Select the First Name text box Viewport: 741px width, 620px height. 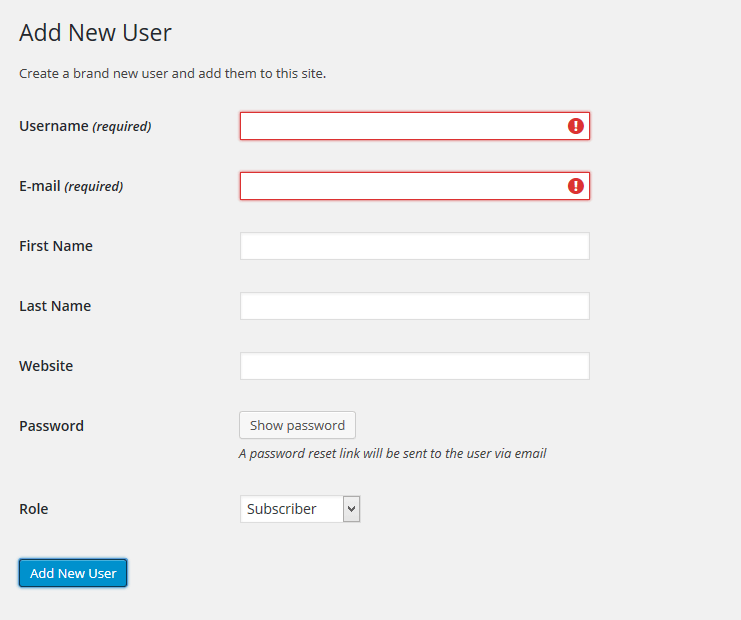click(415, 246)
